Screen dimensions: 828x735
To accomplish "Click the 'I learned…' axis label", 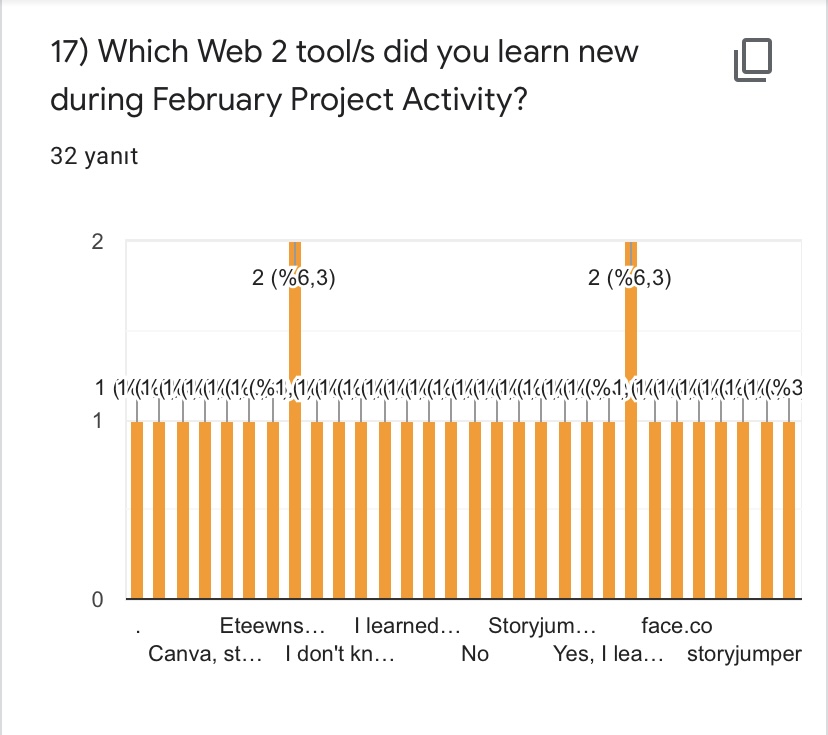I will pyautogui.click(x=407, y=627).
